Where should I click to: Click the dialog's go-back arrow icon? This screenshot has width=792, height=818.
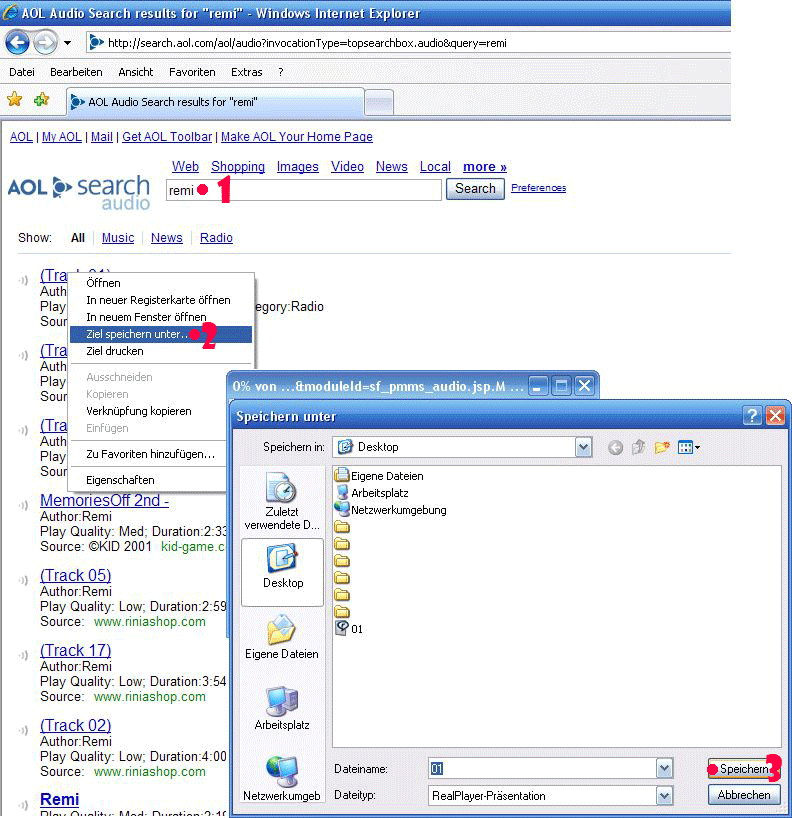point(616,448)
